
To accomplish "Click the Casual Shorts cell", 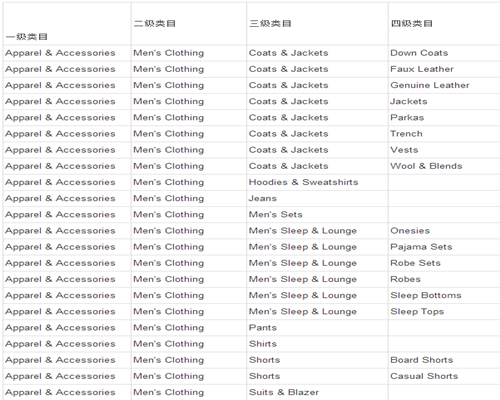I will tap(444, 376).
